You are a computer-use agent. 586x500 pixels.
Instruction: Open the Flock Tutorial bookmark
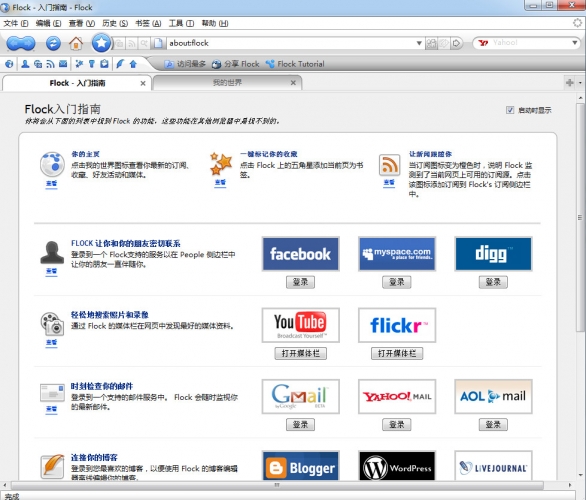click(x=295, y=64)
